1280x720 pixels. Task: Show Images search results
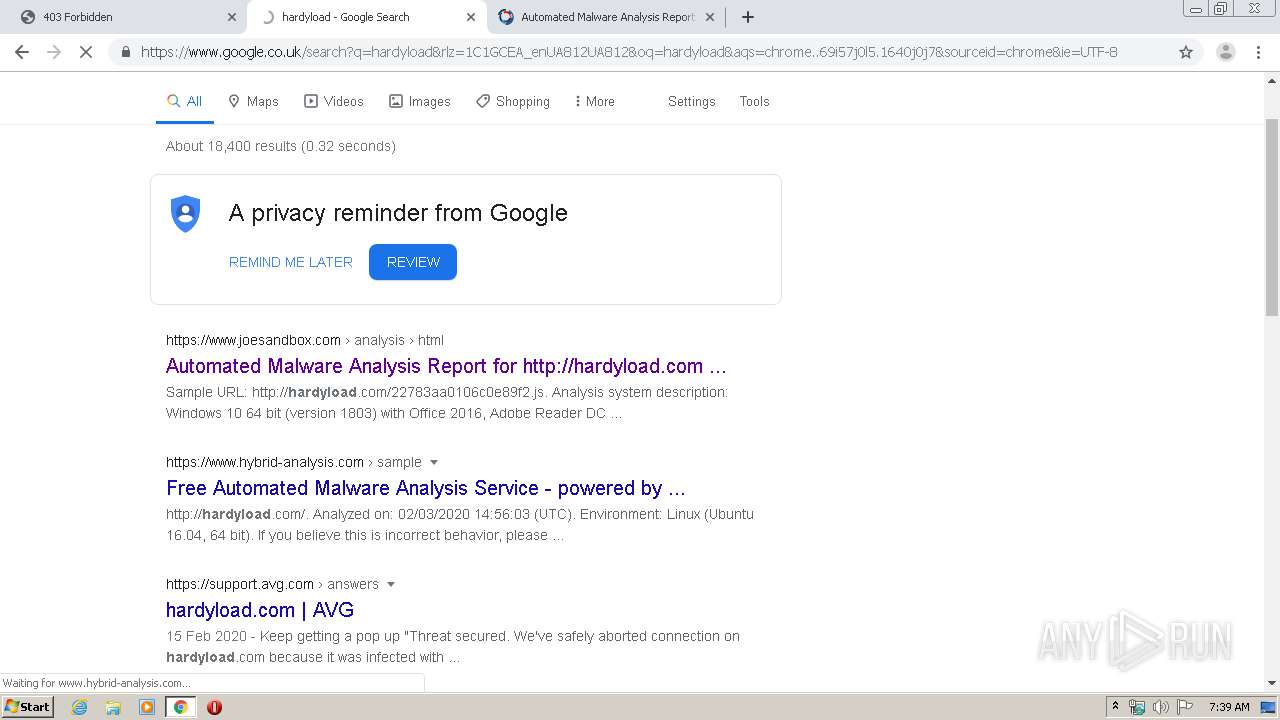click(420, 101)
